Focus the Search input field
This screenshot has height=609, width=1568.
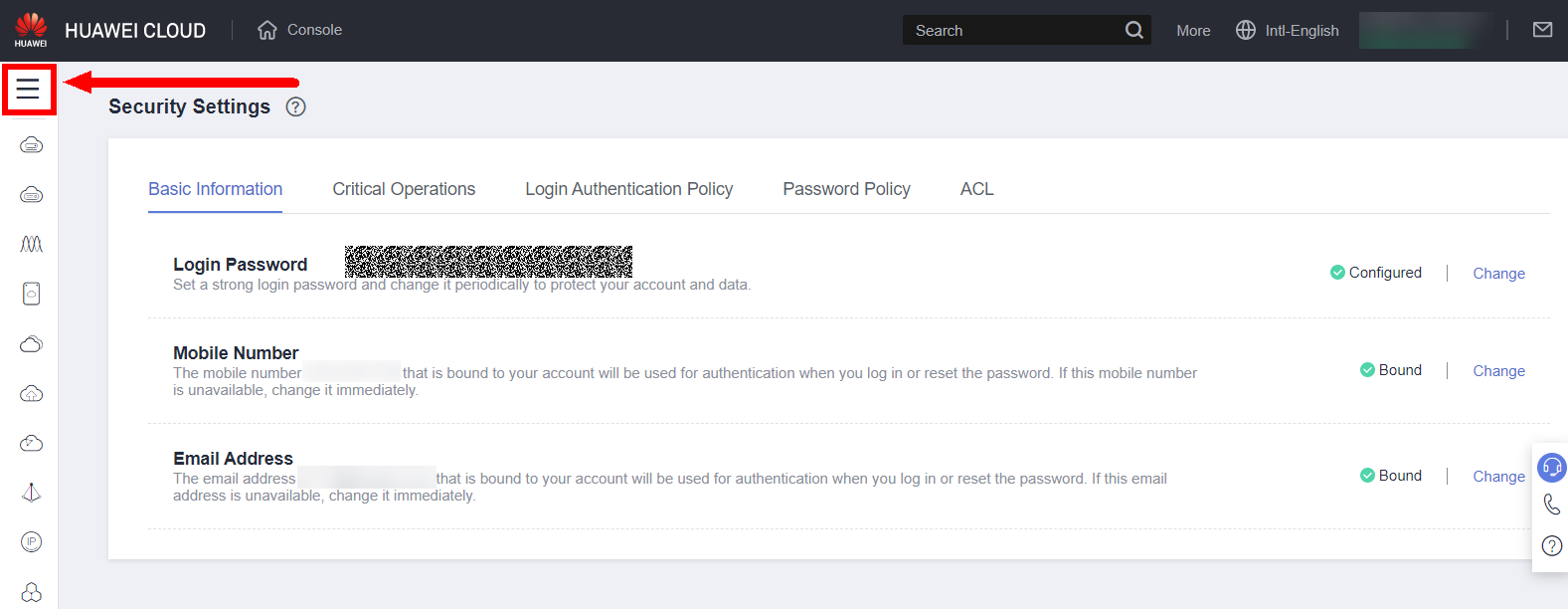coord(1012,31)
